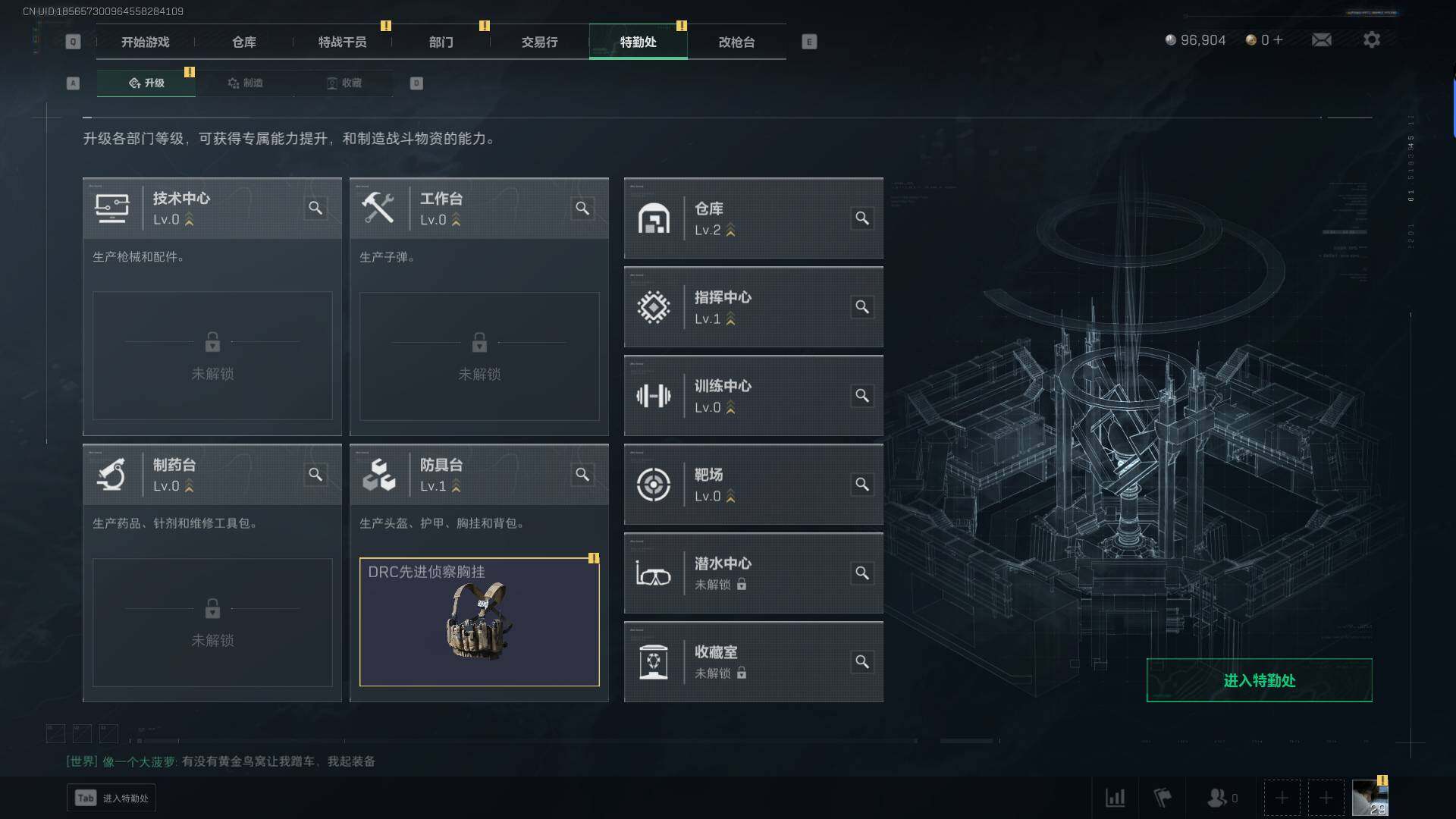Image resolution: width=1456 pixels, height=819 pixels.
Task: Click the plus next to gold currency
Action: [x=1278, y=40]
